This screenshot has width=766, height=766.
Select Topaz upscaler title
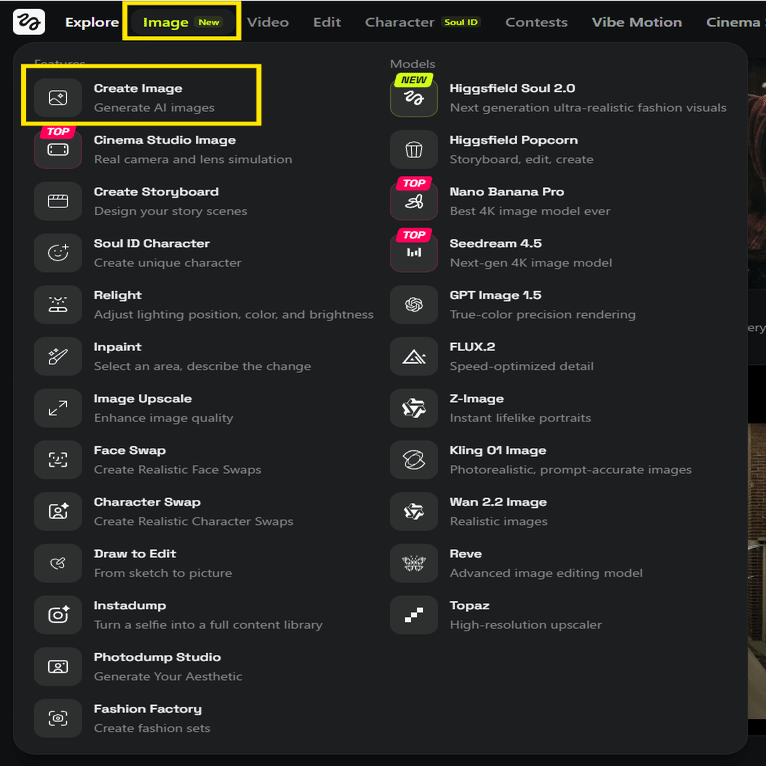[x=469, y=606]
